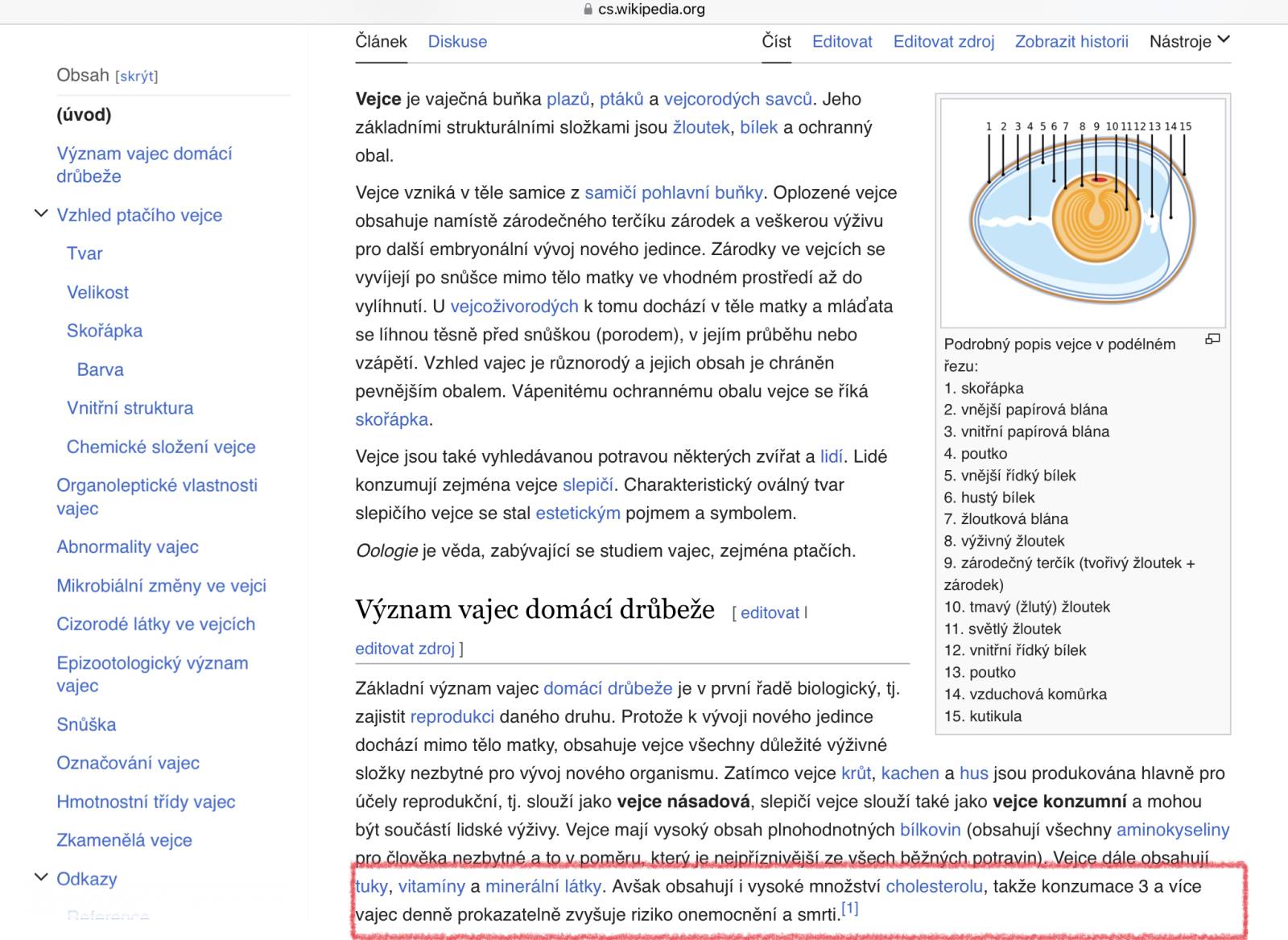Select the Číst tab

click(x=777, y=41)
